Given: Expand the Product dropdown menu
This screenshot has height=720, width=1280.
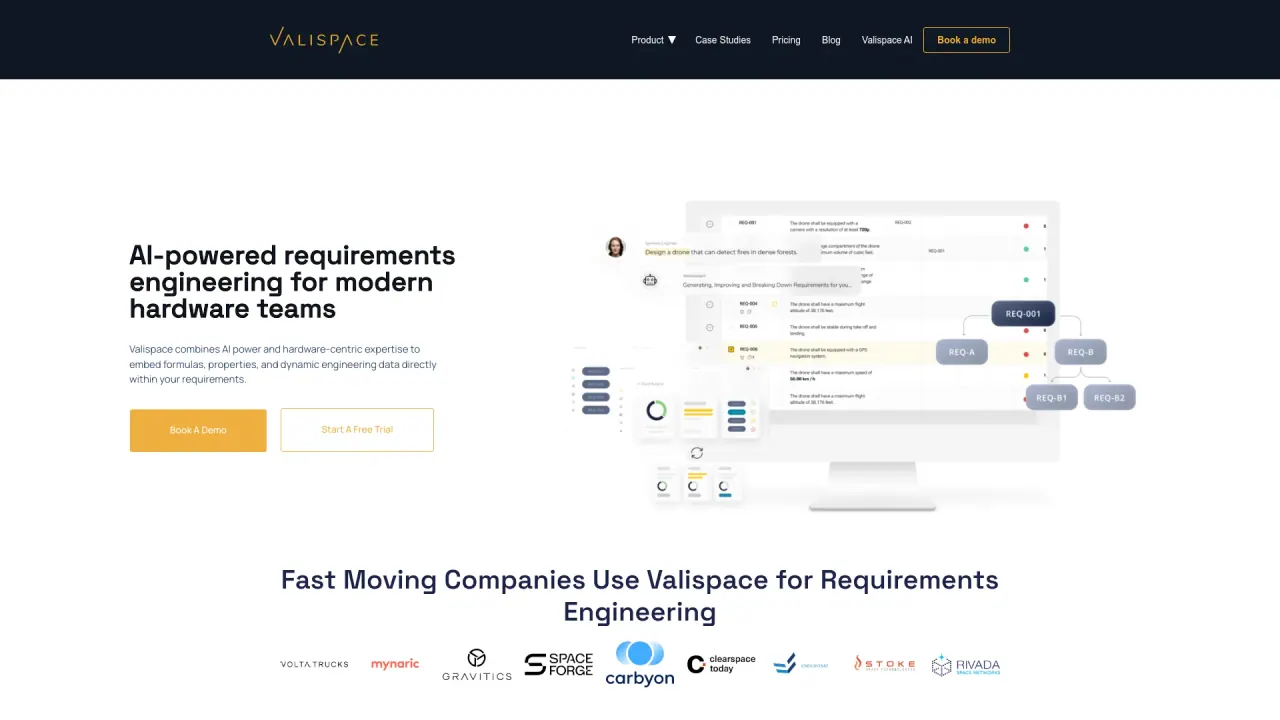Looking at the screenshot, I should (653, 40).
